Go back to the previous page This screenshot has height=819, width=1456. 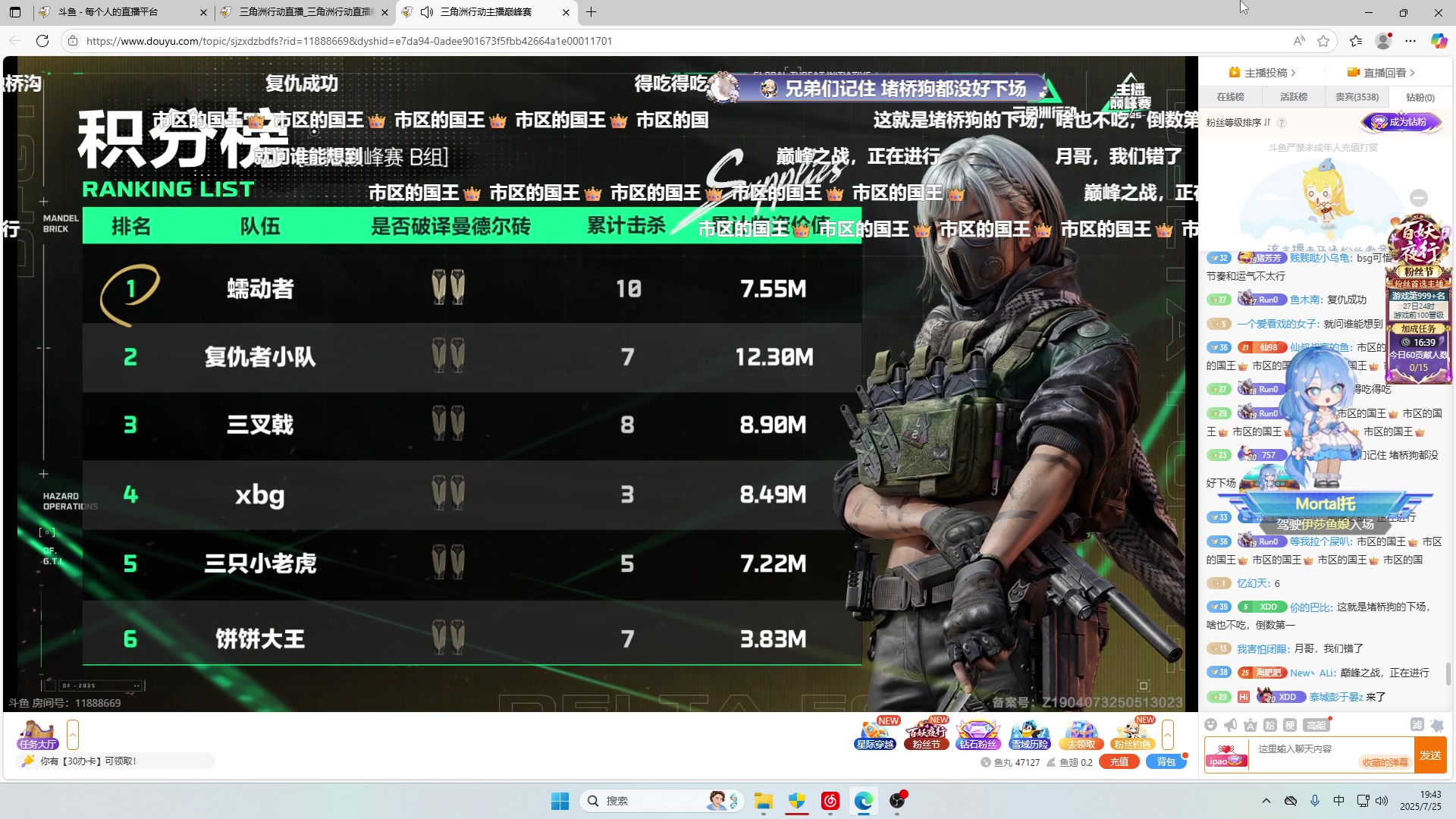pos(15,41)
